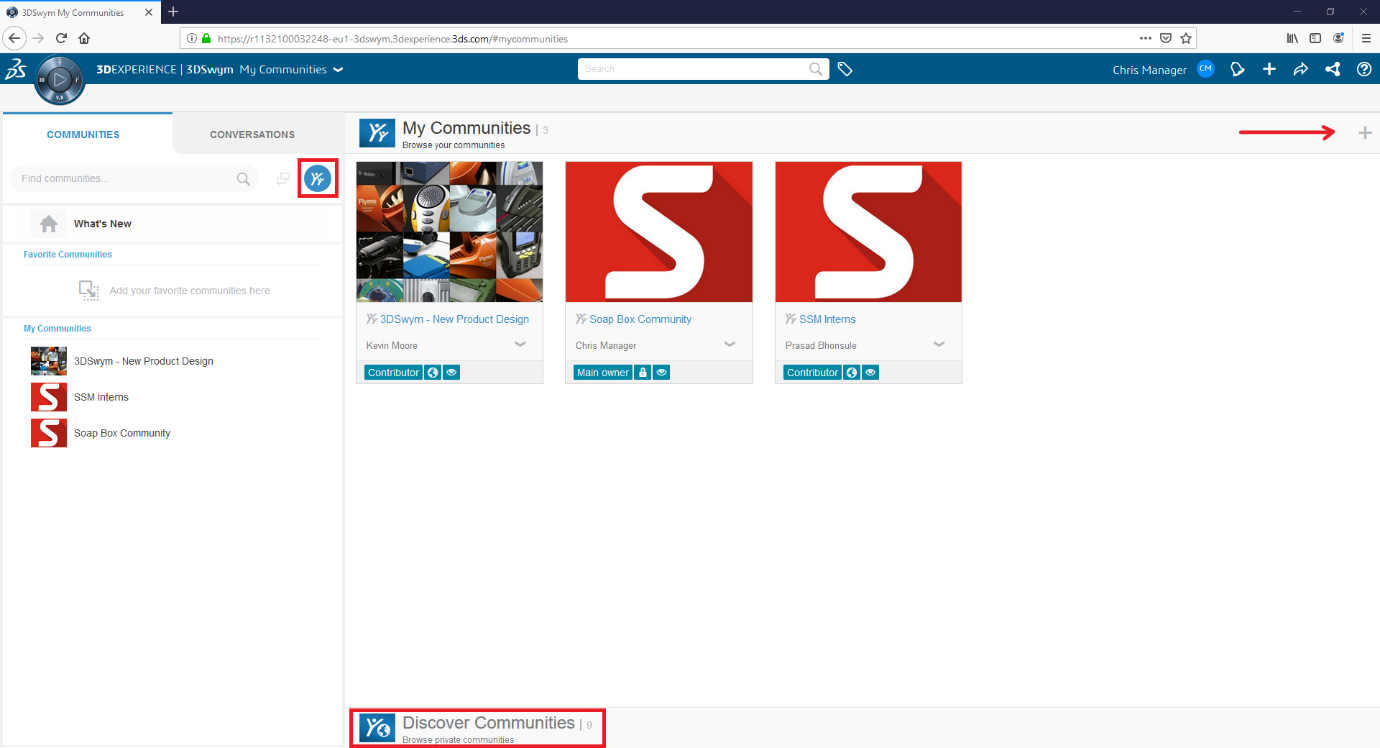Expand chevron on Soap Box Community card
The image size is (1380, 748).
730,345
